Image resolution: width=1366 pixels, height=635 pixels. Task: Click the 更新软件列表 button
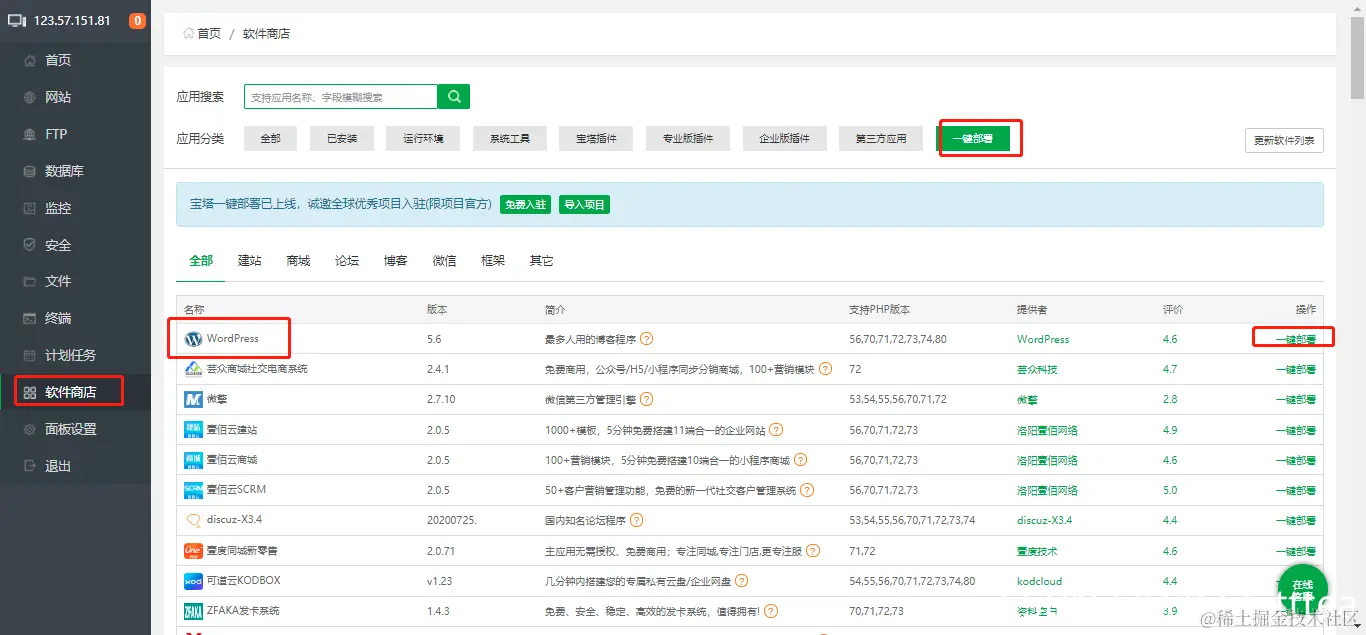tap(1284, 141)
